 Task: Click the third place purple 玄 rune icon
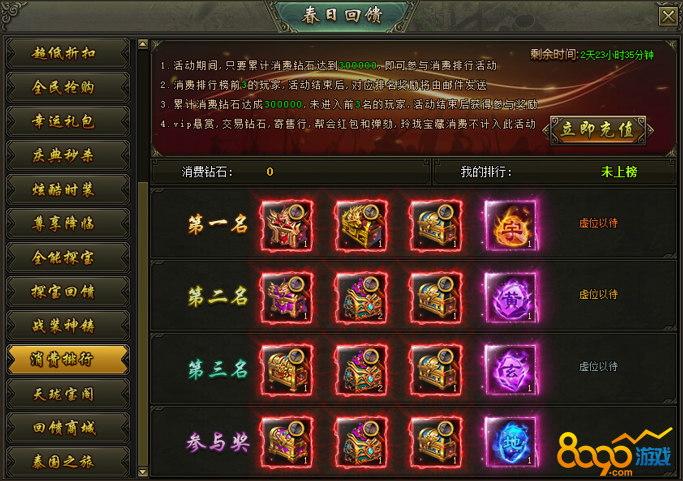[511, 369]
